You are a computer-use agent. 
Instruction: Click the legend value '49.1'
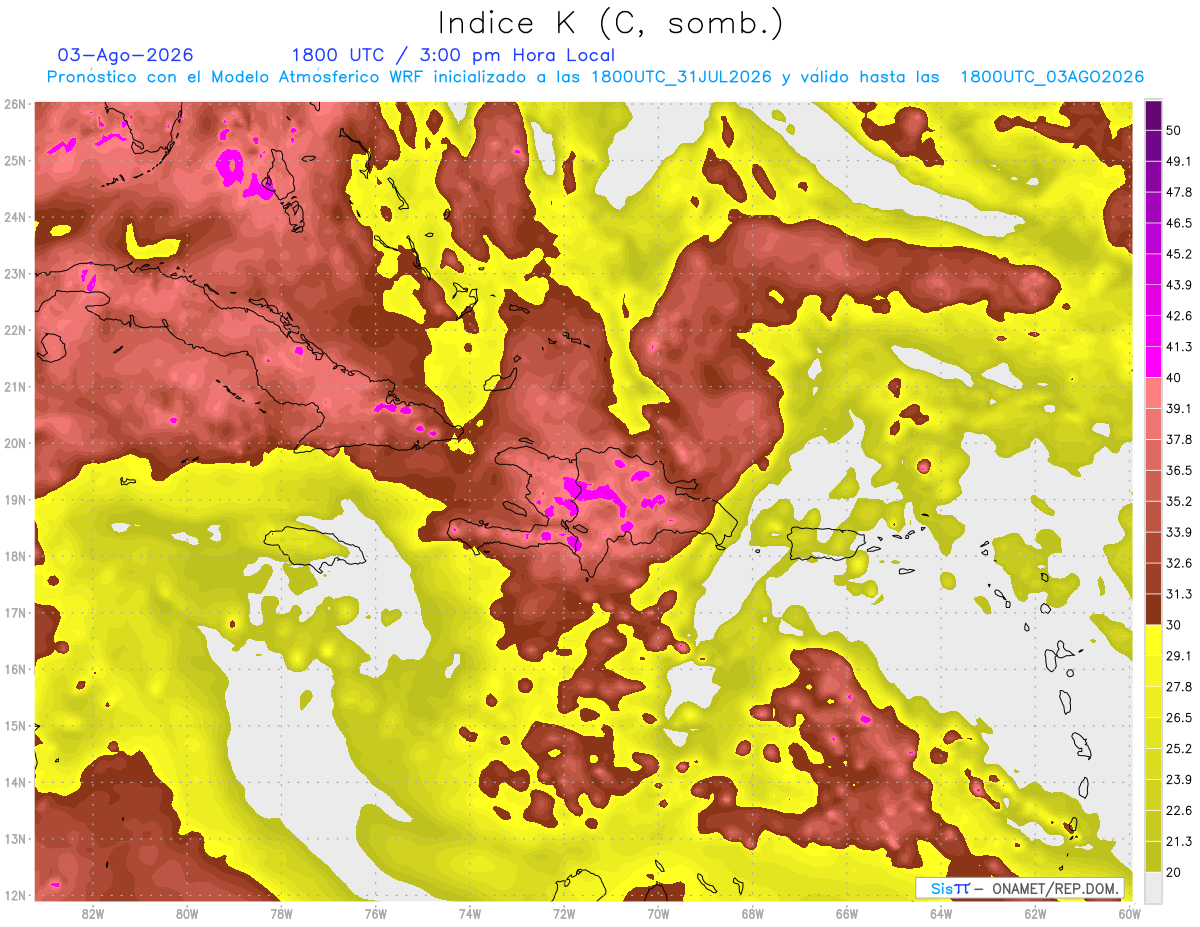(x=1180, y=161)
